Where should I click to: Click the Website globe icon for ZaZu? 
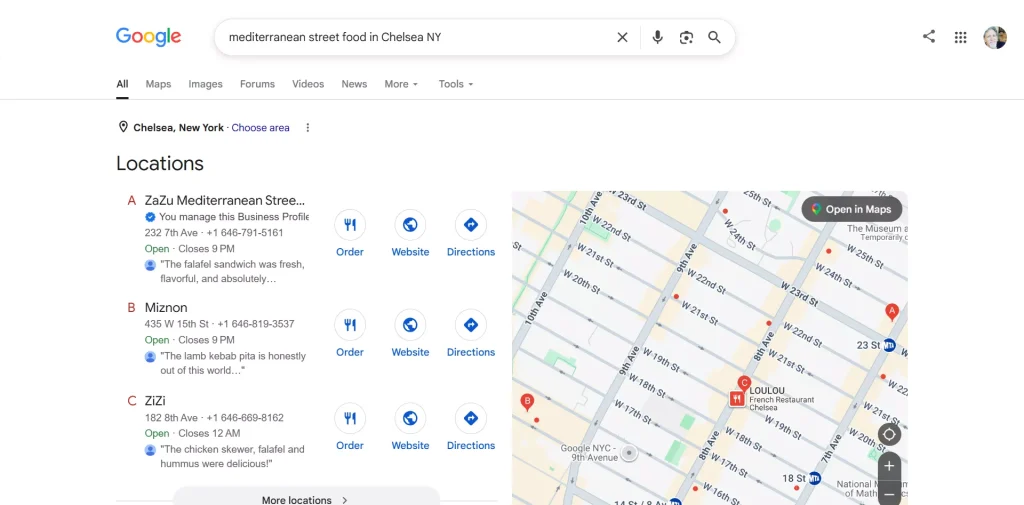(x=410, y=225)
